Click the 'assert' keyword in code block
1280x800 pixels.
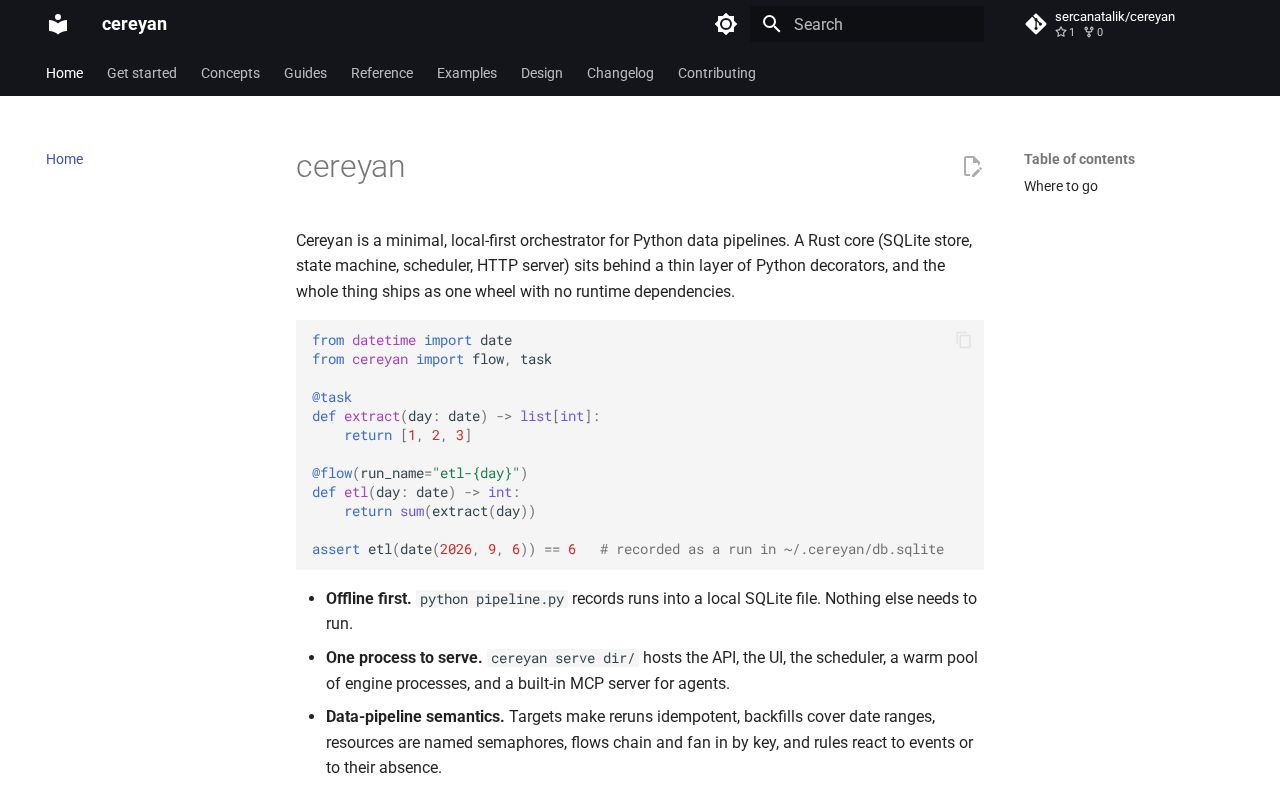pos(336,549)
